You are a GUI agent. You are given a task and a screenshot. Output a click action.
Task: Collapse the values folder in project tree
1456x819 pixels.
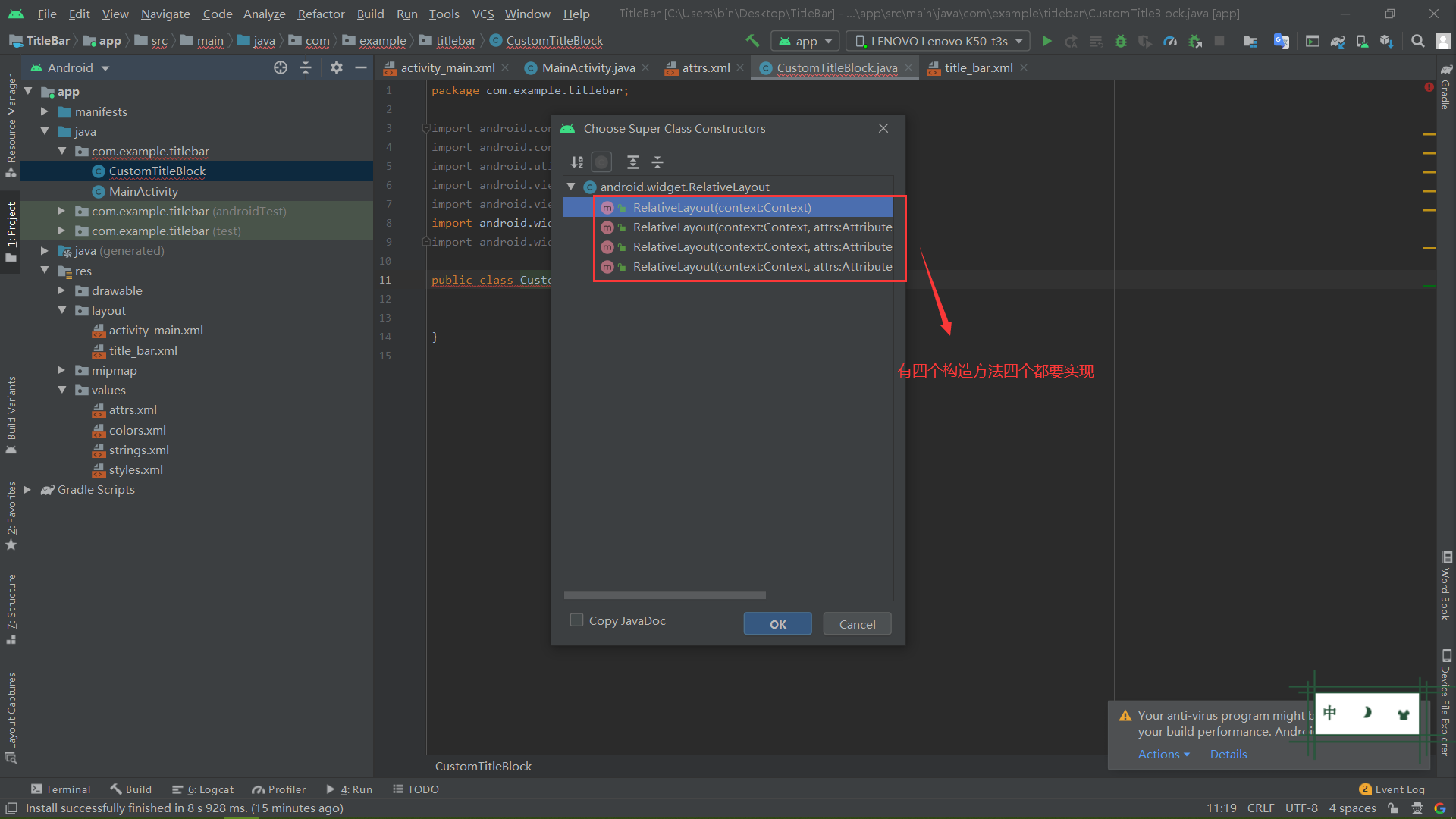[x=62, y=390]
